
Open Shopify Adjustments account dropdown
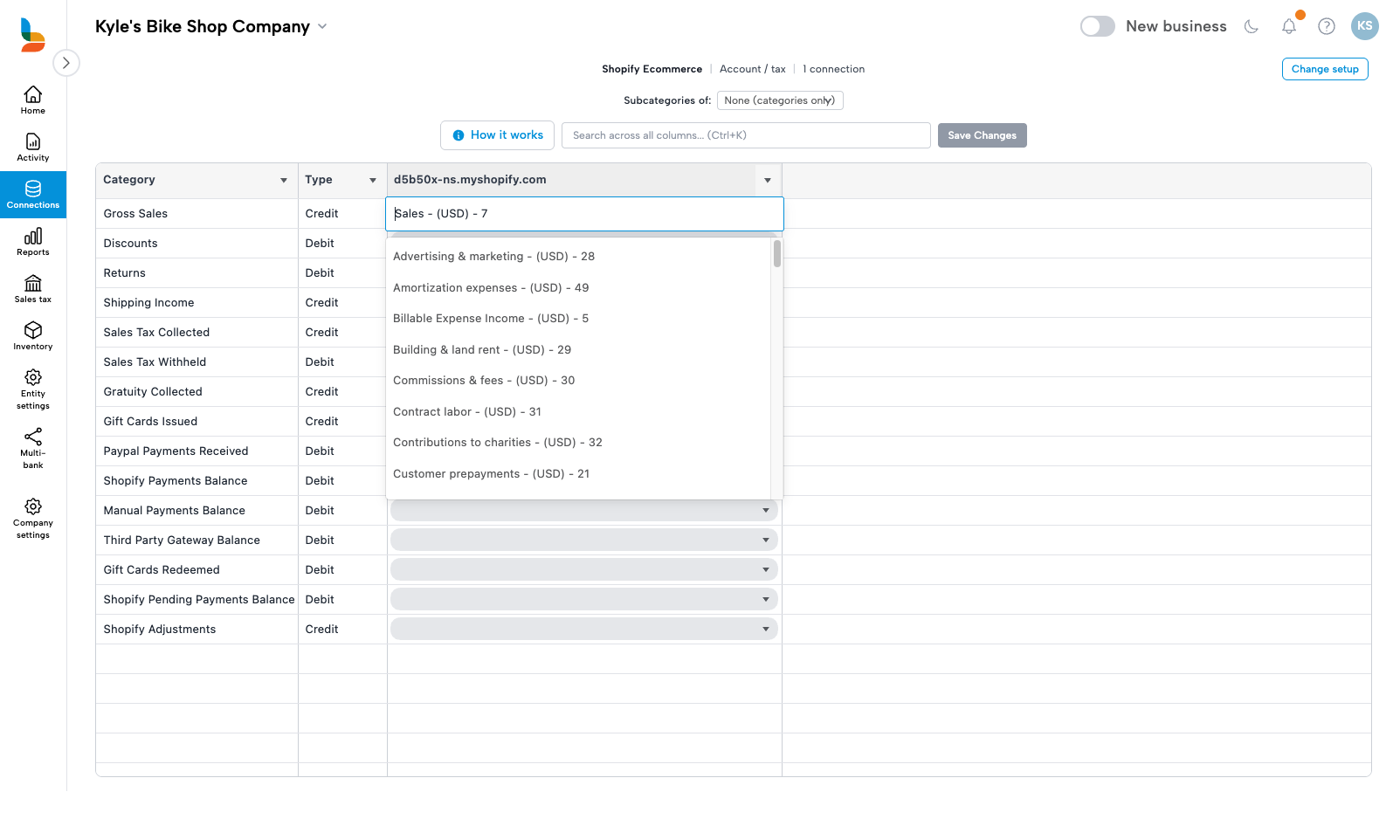(x=584, y=630)
